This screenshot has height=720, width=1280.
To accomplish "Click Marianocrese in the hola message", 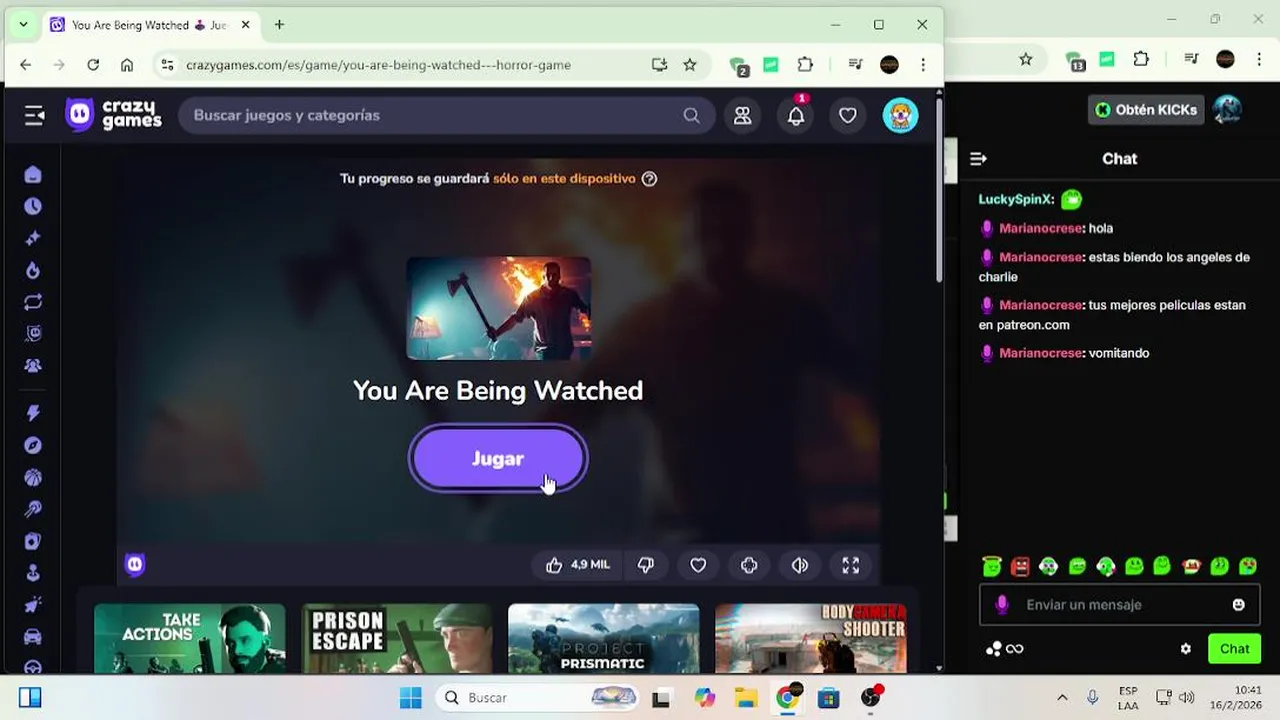I will [x=1041, y=228].
